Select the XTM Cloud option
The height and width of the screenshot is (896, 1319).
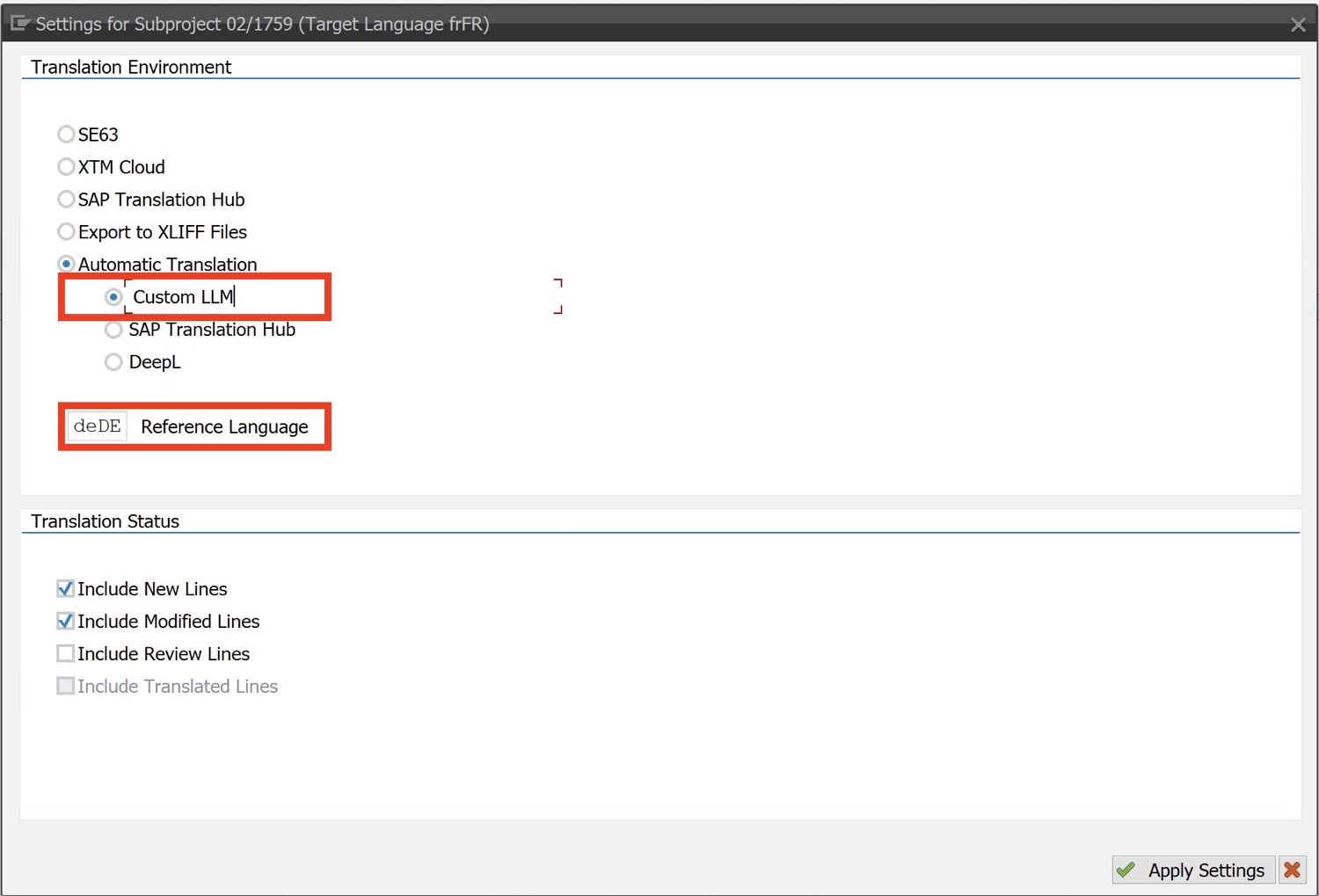pos(66,167)
